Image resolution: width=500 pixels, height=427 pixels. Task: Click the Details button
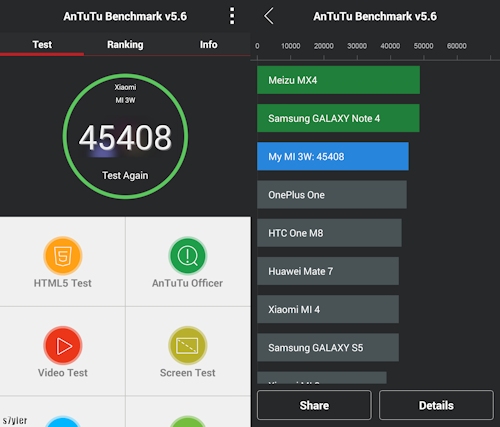point(436,405)
